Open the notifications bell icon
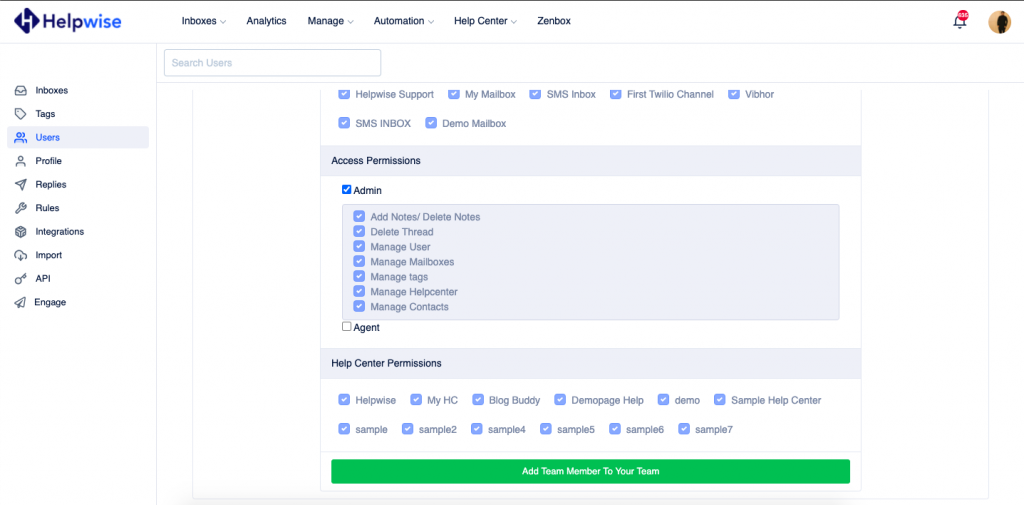Viewport: 1024px width, 505px height. (x=960, y=21)
